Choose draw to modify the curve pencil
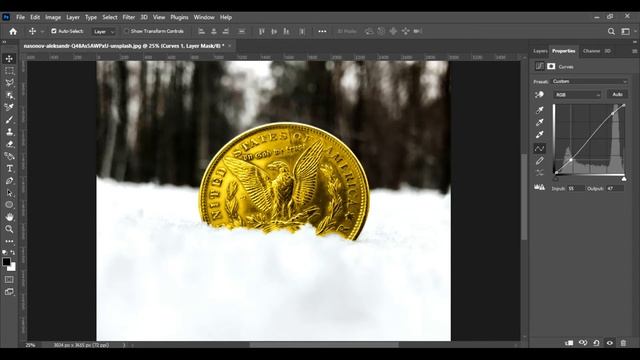 point(540,160)
